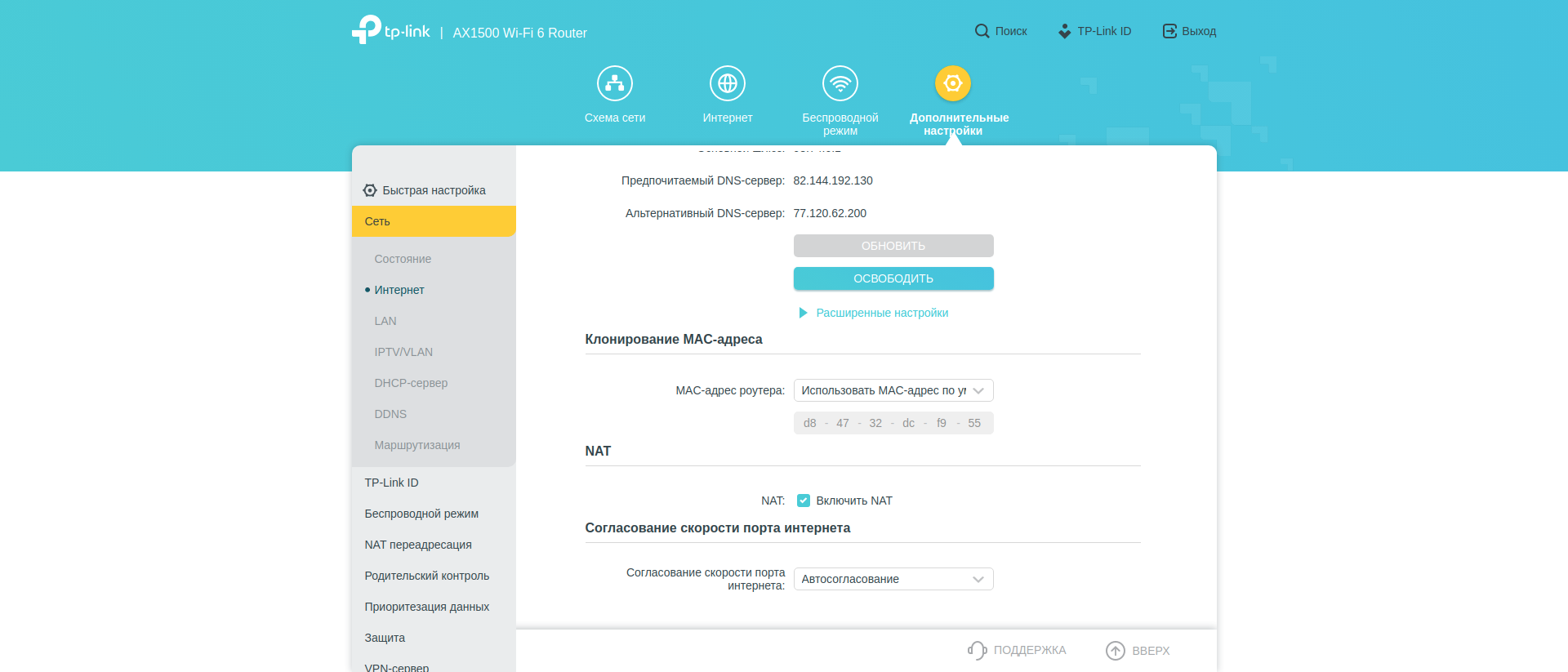This screenshot has height=672, width=1568.
Task: Open Быстрая настройка quick setup
Action: tap(433, 190)
